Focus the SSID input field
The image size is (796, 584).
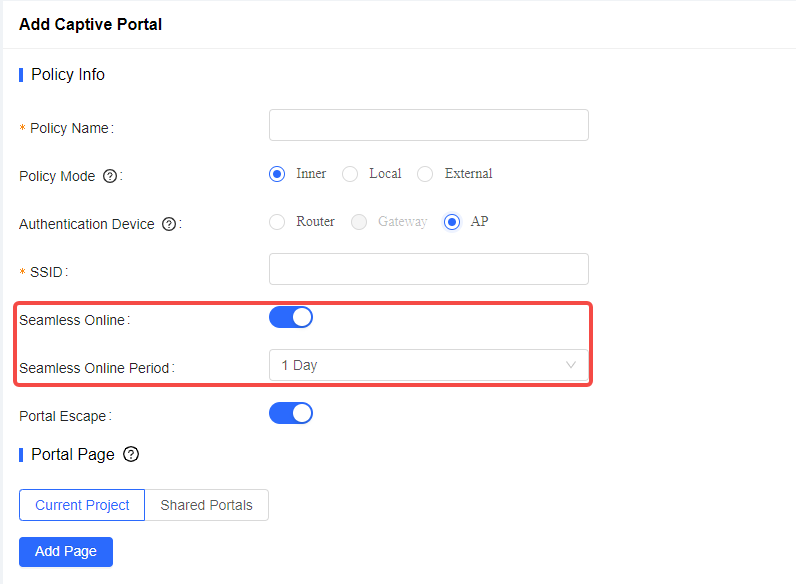pos(428,269)
